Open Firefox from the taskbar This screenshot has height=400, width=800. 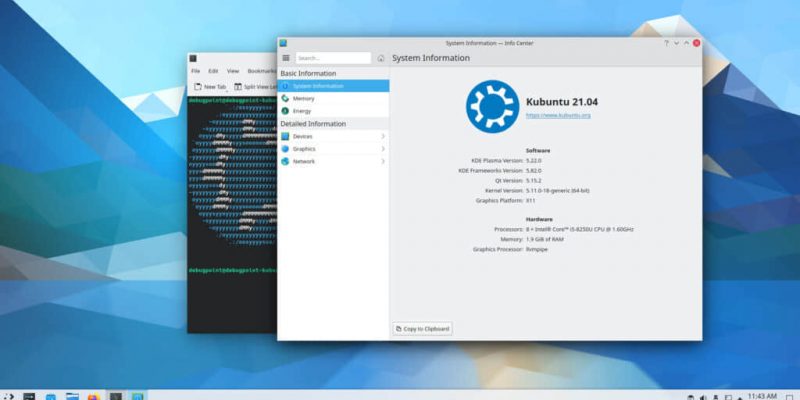[94, 396]
